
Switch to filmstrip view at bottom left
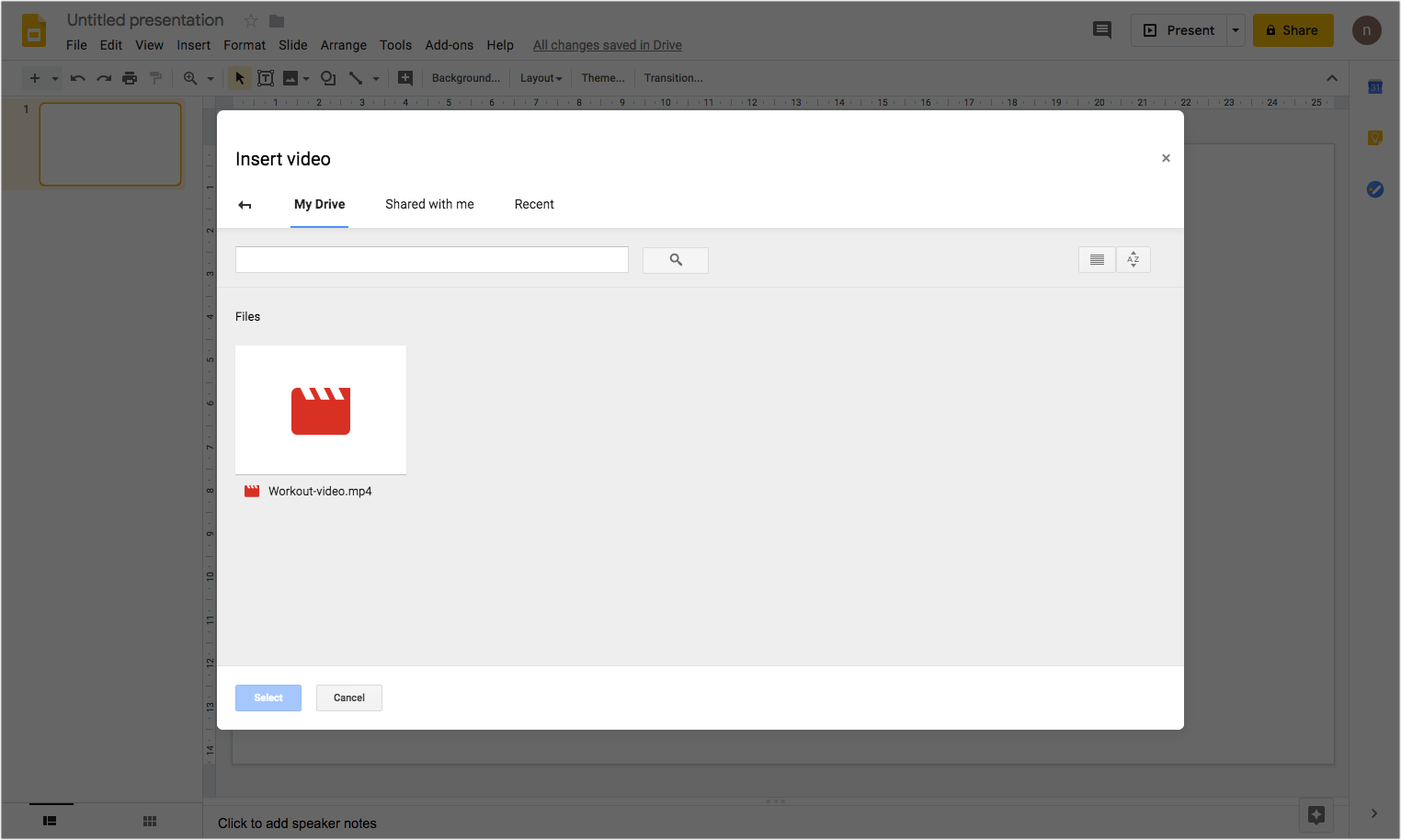[50, 821]
